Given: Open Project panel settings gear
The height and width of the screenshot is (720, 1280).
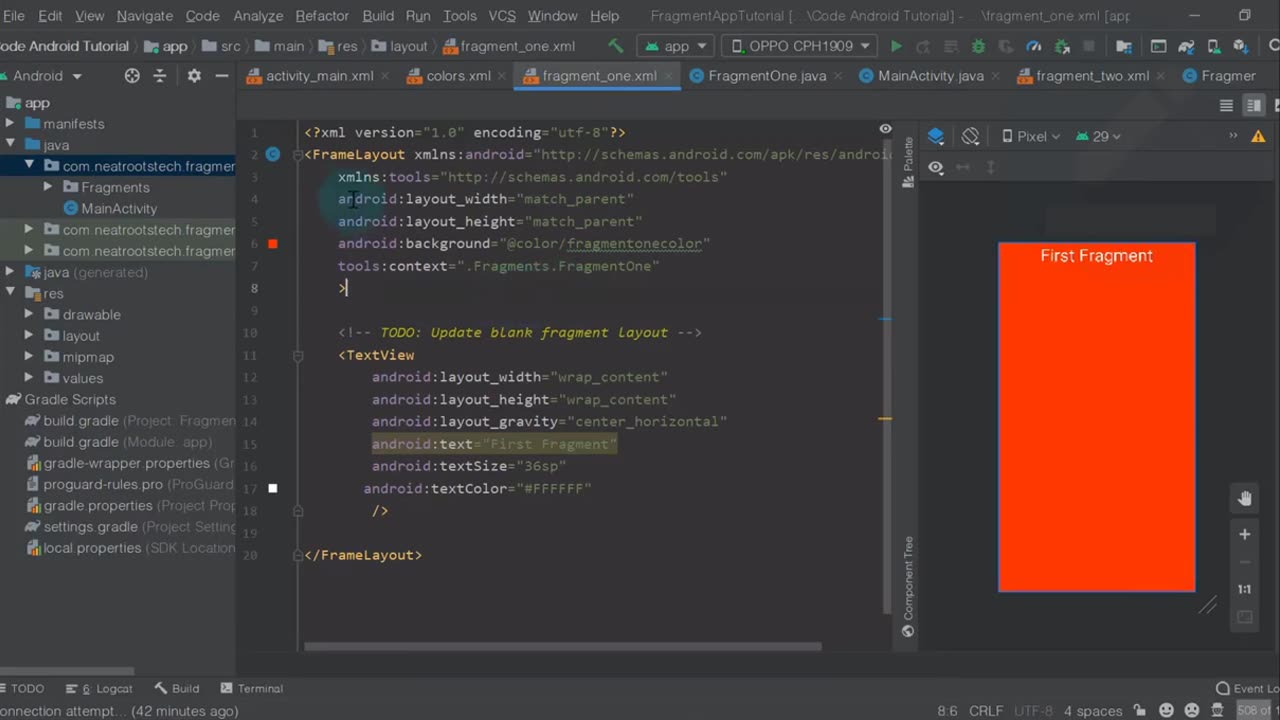Looking at the screenshot, I should tap(194, 76).
